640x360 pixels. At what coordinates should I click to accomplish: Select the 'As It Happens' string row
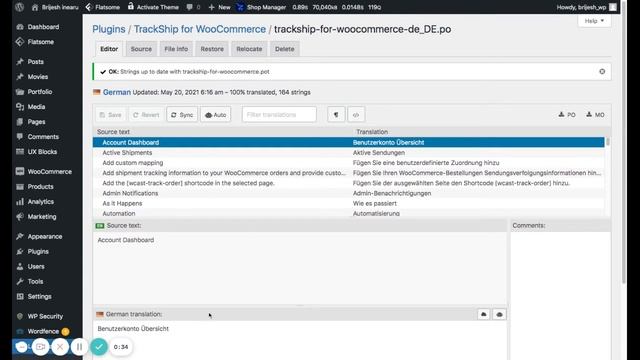coord(349,203)
